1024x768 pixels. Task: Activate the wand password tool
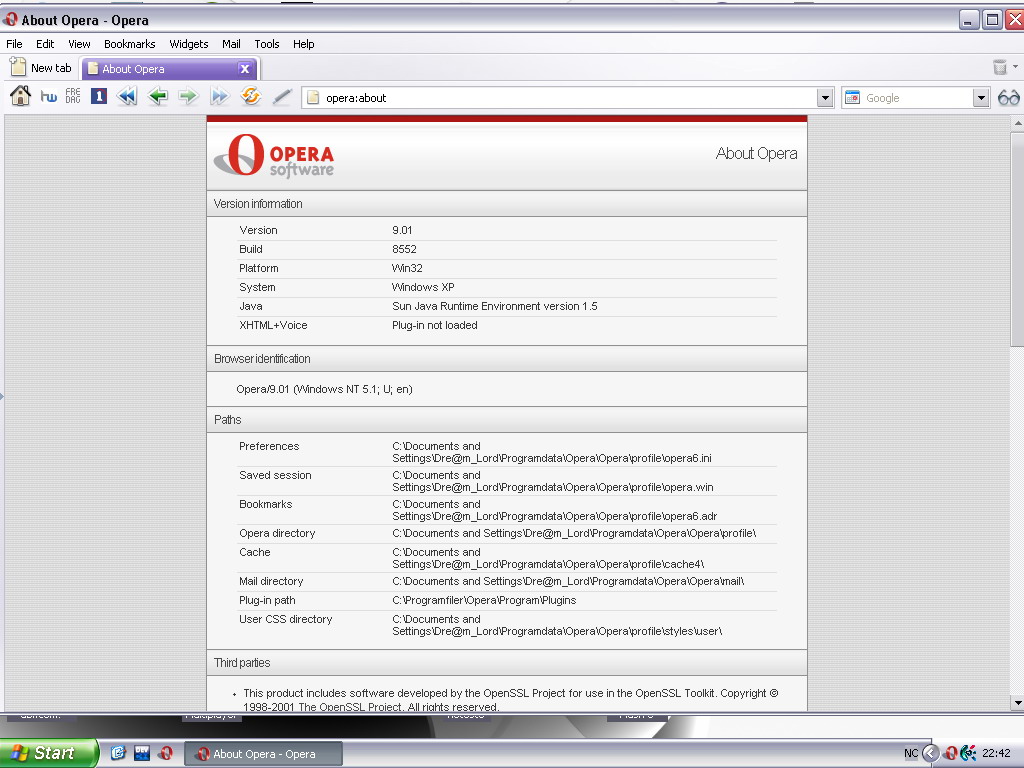281,97
